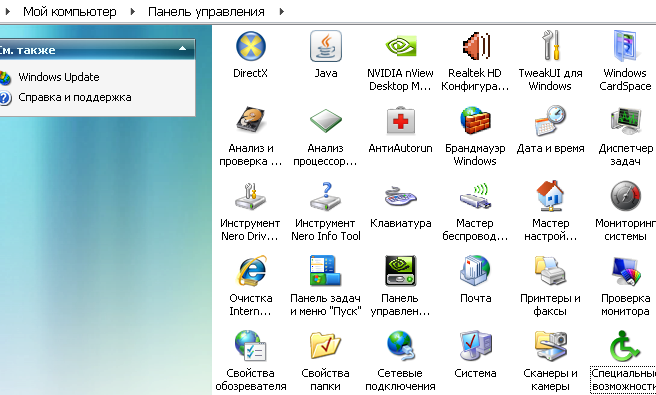Open Инструмент Nero Info Tool icon

pyautogui.click(x=325, y=196)
